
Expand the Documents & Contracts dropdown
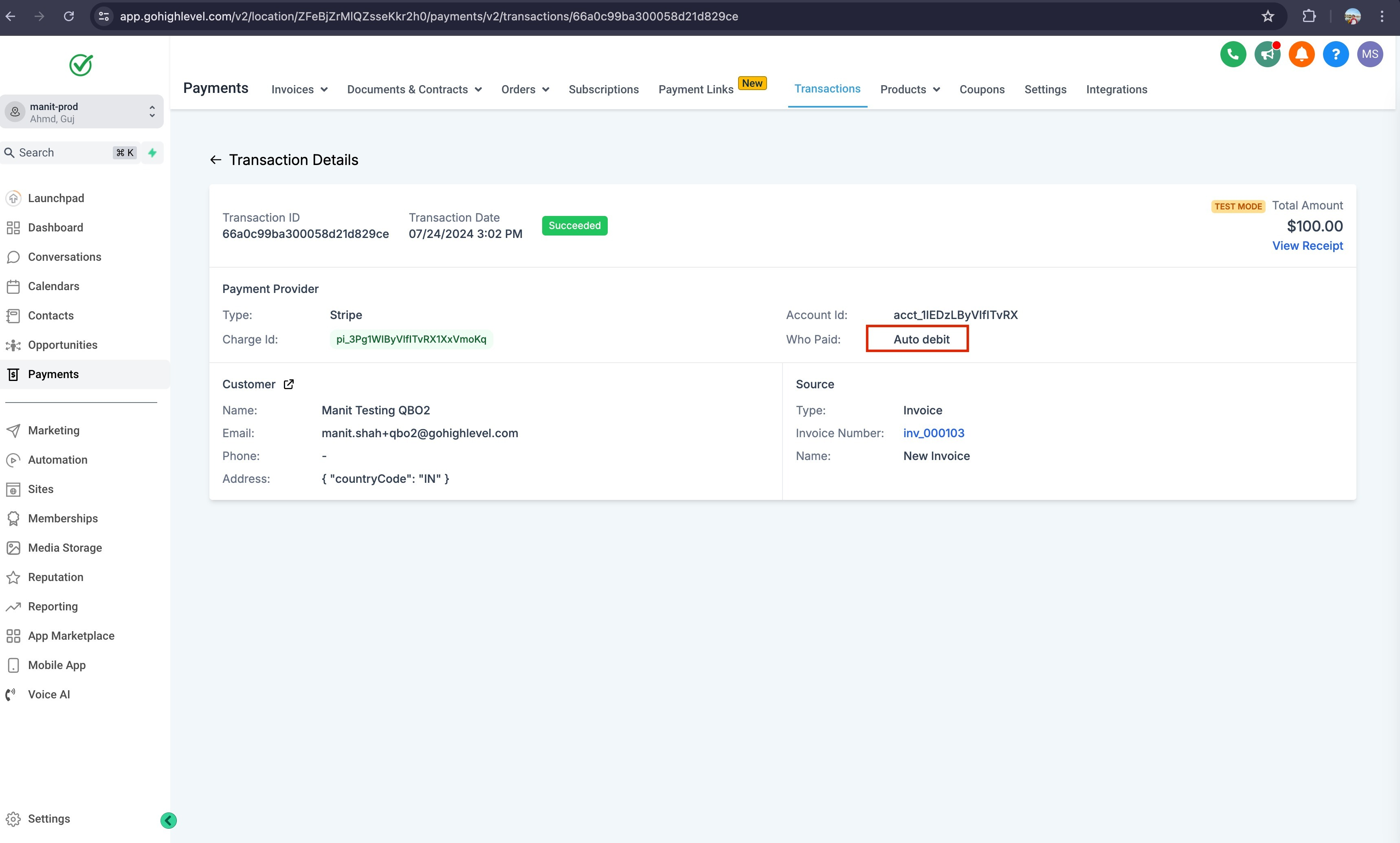(414, 90)
